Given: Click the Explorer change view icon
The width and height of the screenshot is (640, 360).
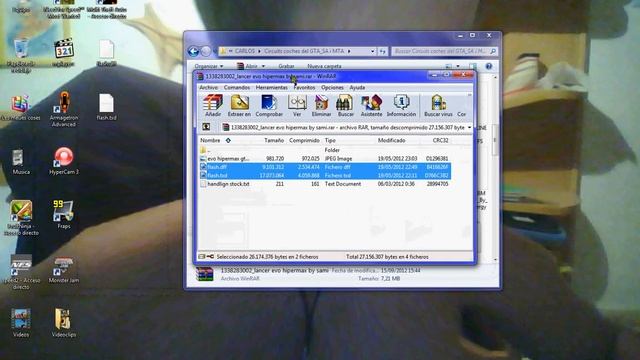Looking at the screenshot, I should pyautogui.click(x=449, y=66).
